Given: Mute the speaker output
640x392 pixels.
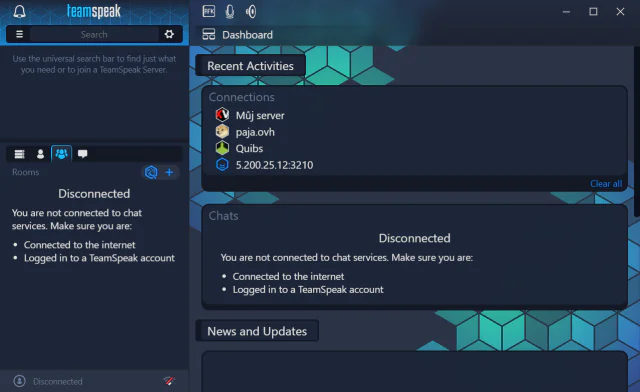Looking at the screenshot, I should pos(251,11).
